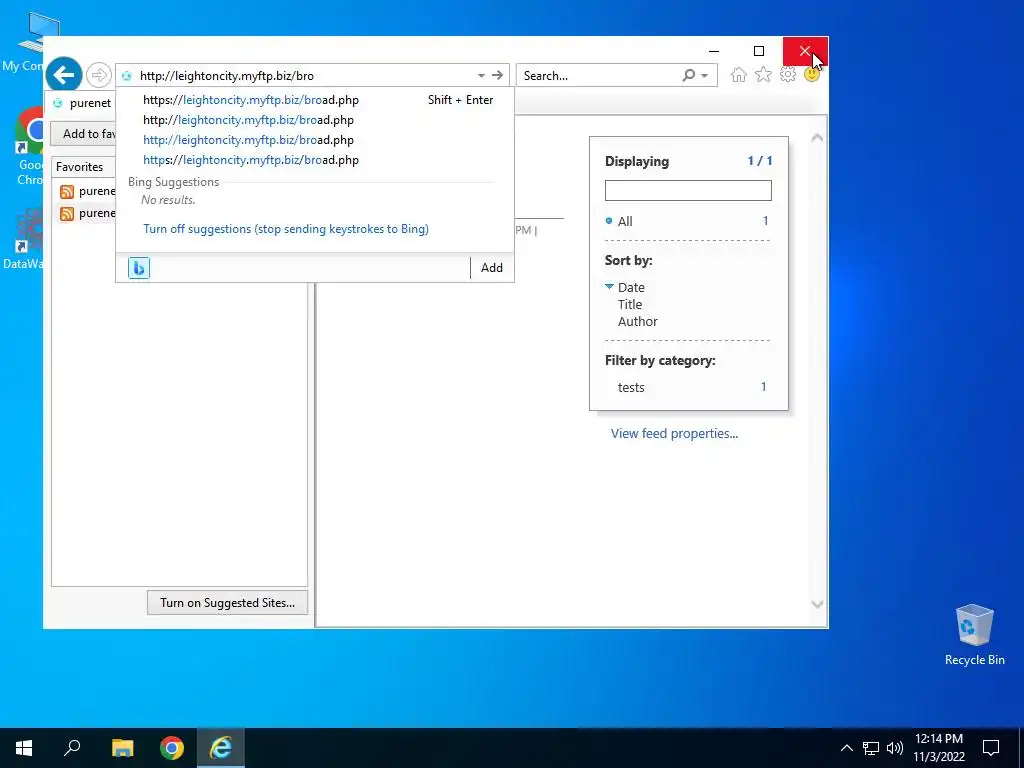1024x768 pixels.
Task: Click the taskbar clock showing 12:14 PM
Action: [x=938, y=748]
